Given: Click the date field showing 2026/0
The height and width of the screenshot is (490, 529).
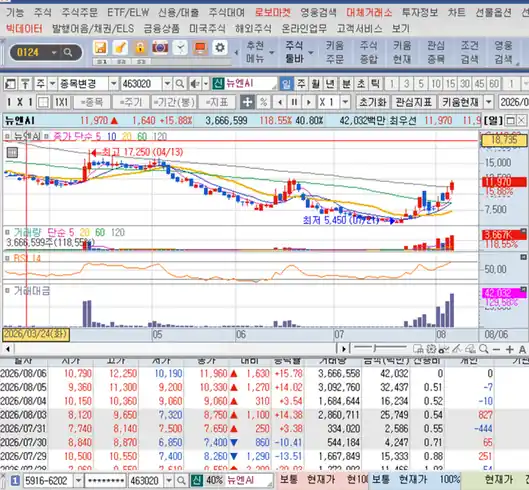Looking at the screenshot, I should click(514, 102).
